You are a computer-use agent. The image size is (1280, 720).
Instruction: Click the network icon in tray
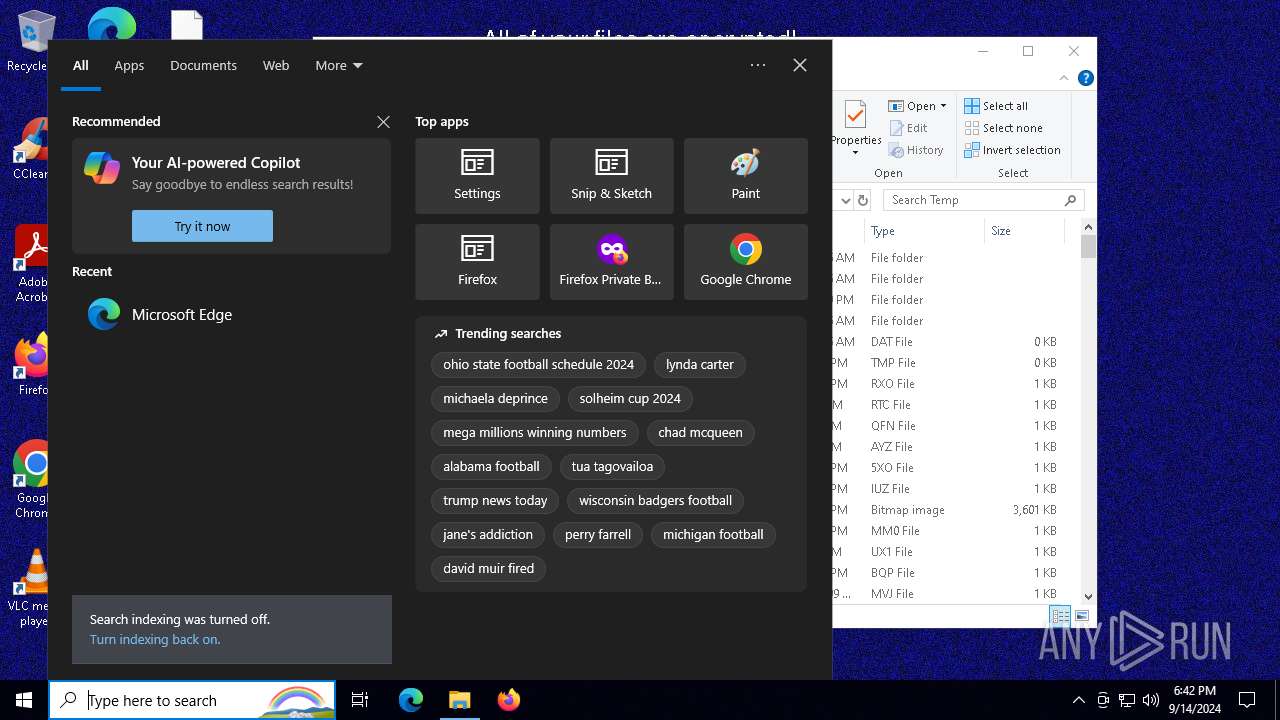click(1127, 700)
